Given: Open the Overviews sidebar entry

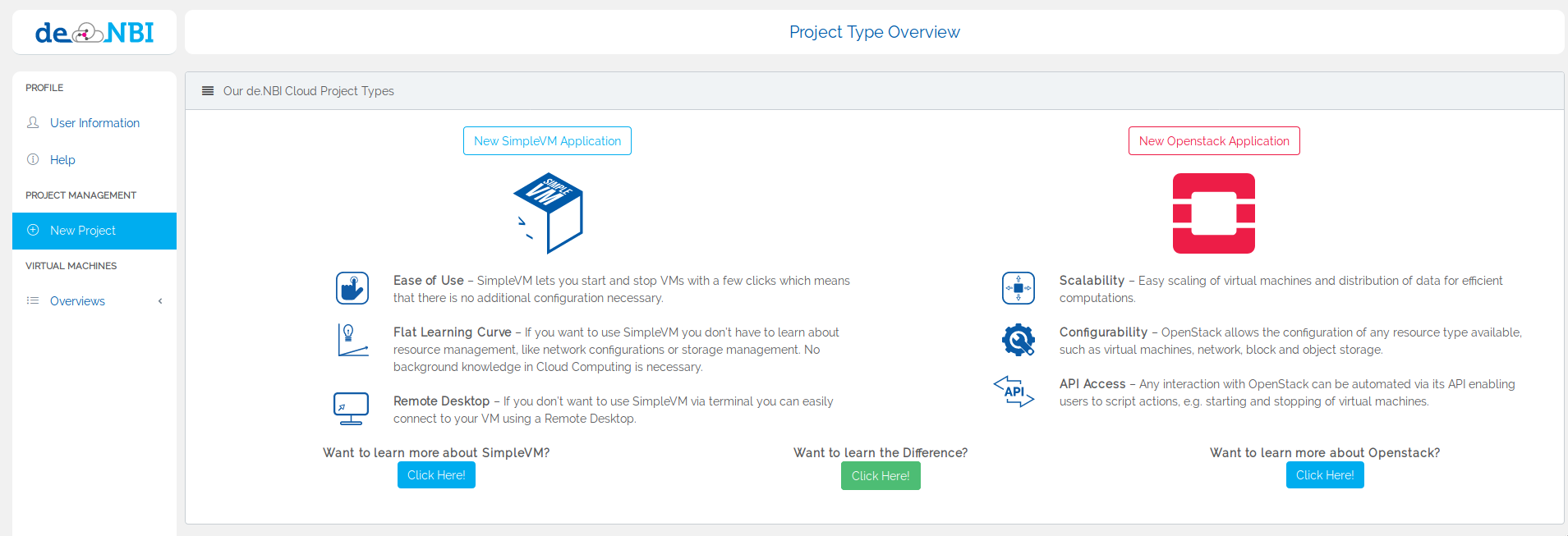Looking at the screenshot, I should coord(94,301).
